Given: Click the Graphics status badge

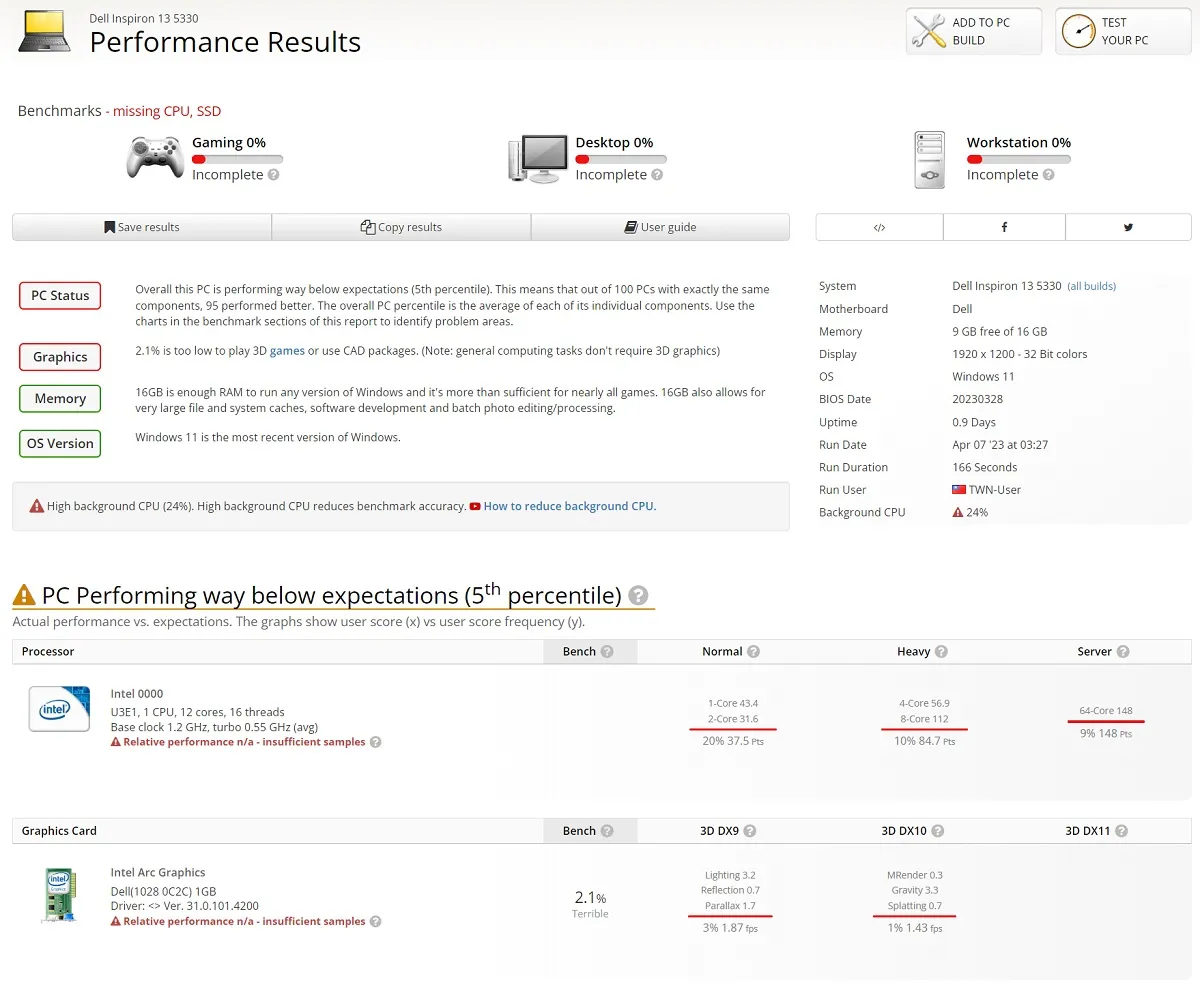Looking at the screenshot, I should click(60, 357).
